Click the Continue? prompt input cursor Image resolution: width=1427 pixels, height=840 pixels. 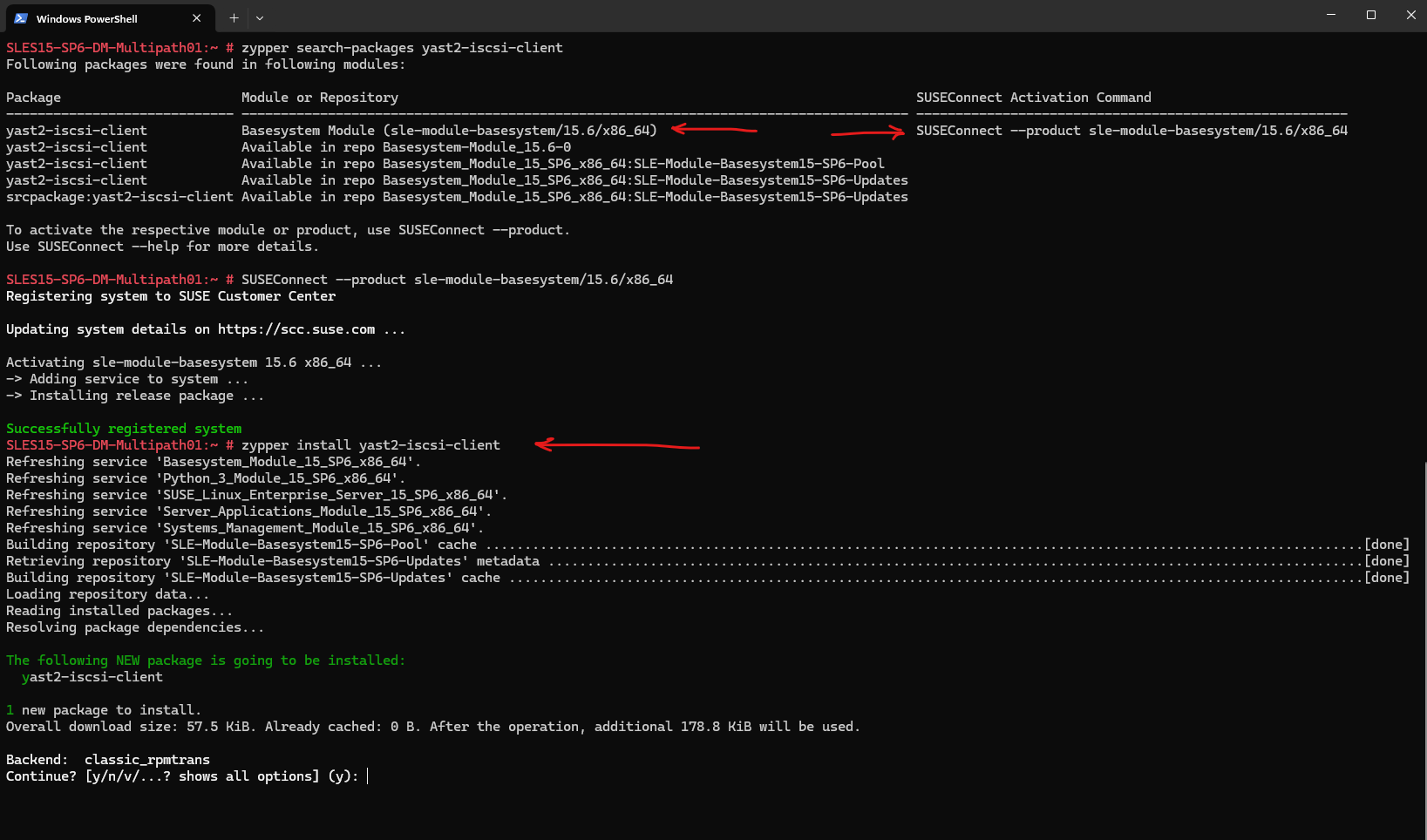click(x=368, y=776)
